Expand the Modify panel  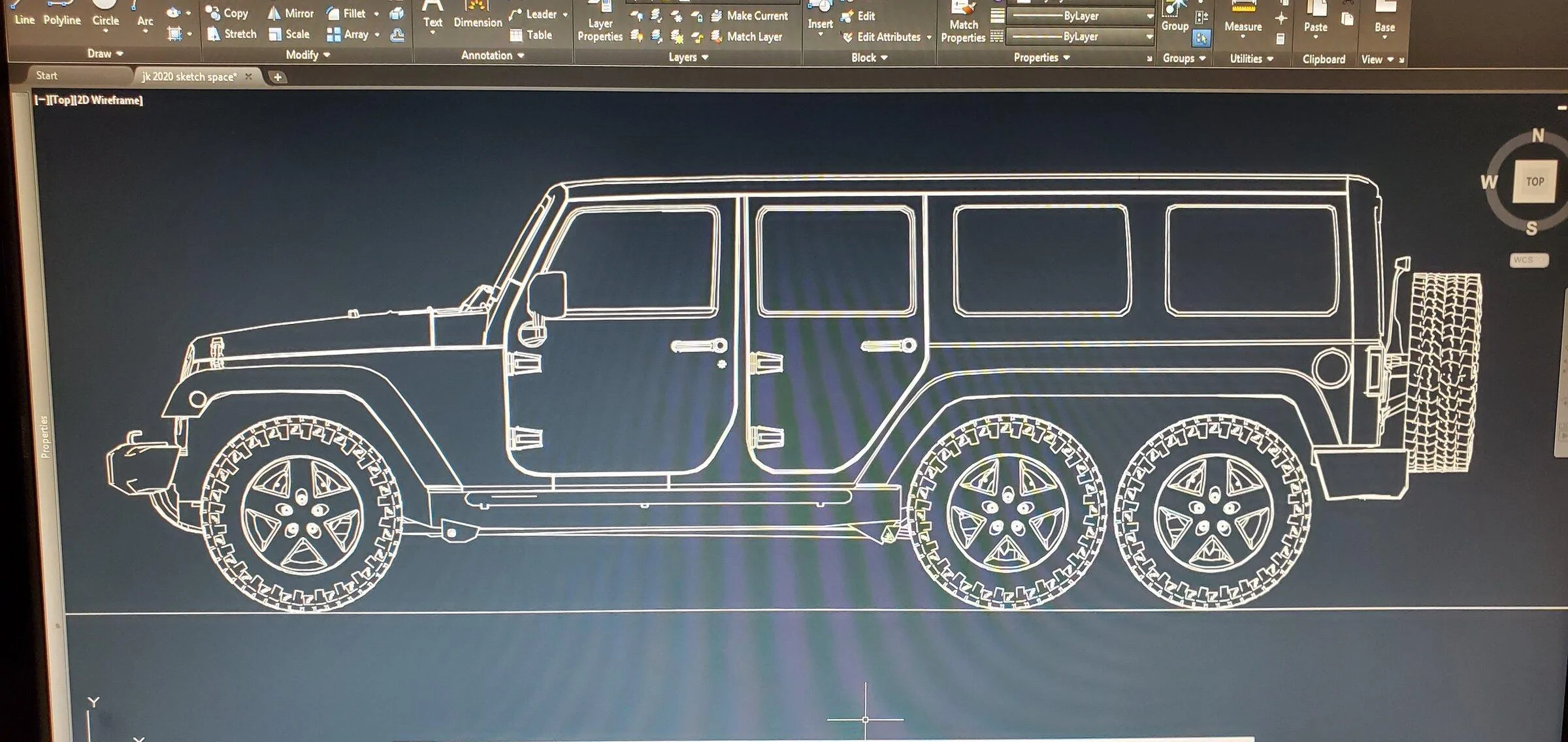click(308, 55)
